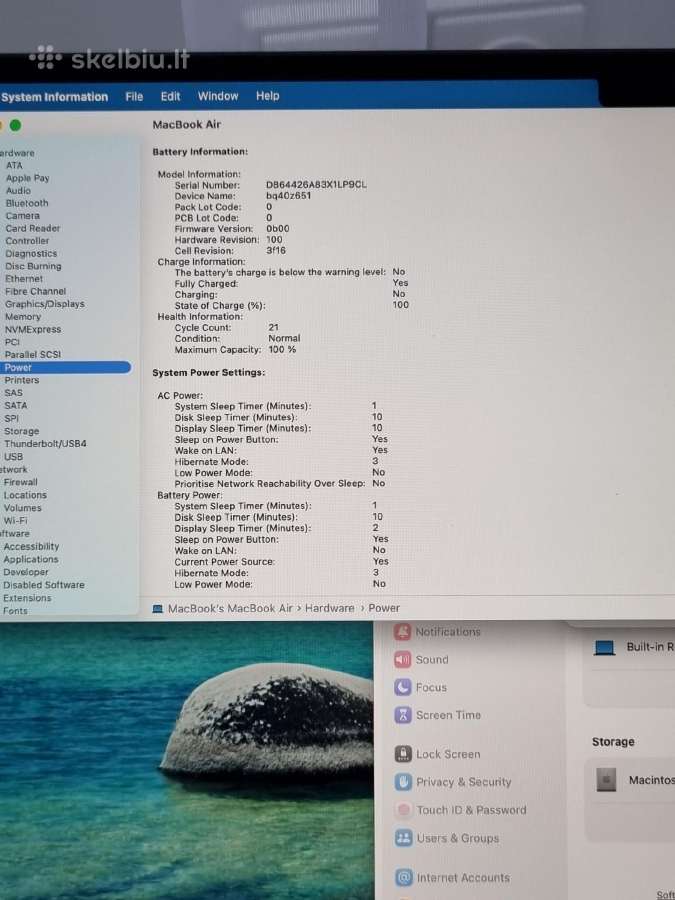Viewport: 675px width, 900px height.
Task: Select Apple Pay in the sidebar
Action: [28, 178]
